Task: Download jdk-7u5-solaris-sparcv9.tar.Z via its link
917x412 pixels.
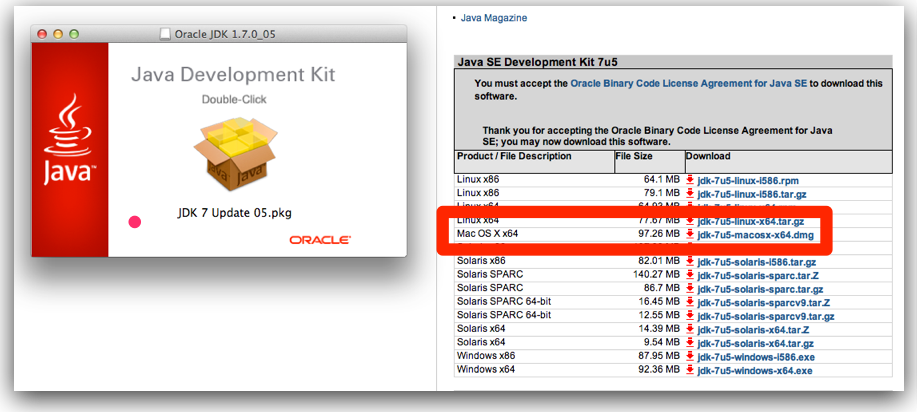Action: (x=764, y=303)
